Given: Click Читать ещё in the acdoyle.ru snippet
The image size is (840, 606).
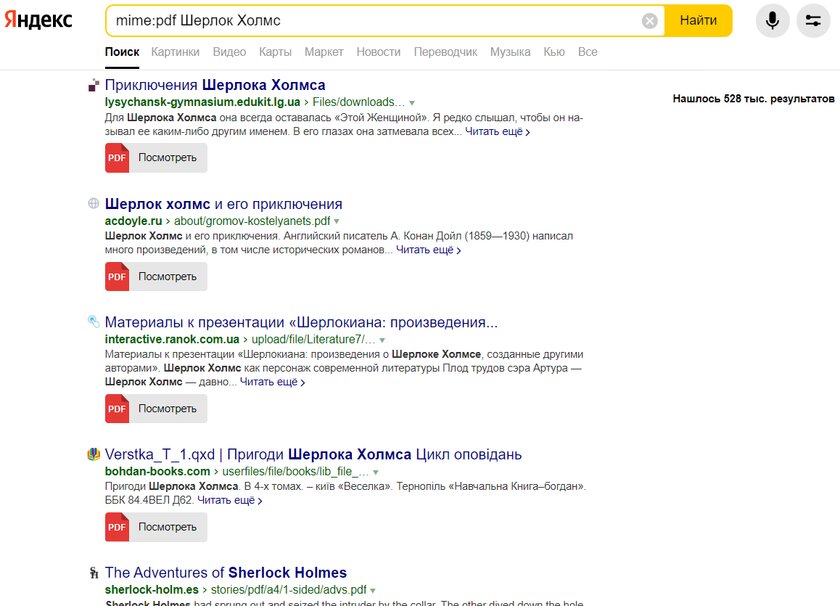Looking at the screenshot, I should [428, 250].
